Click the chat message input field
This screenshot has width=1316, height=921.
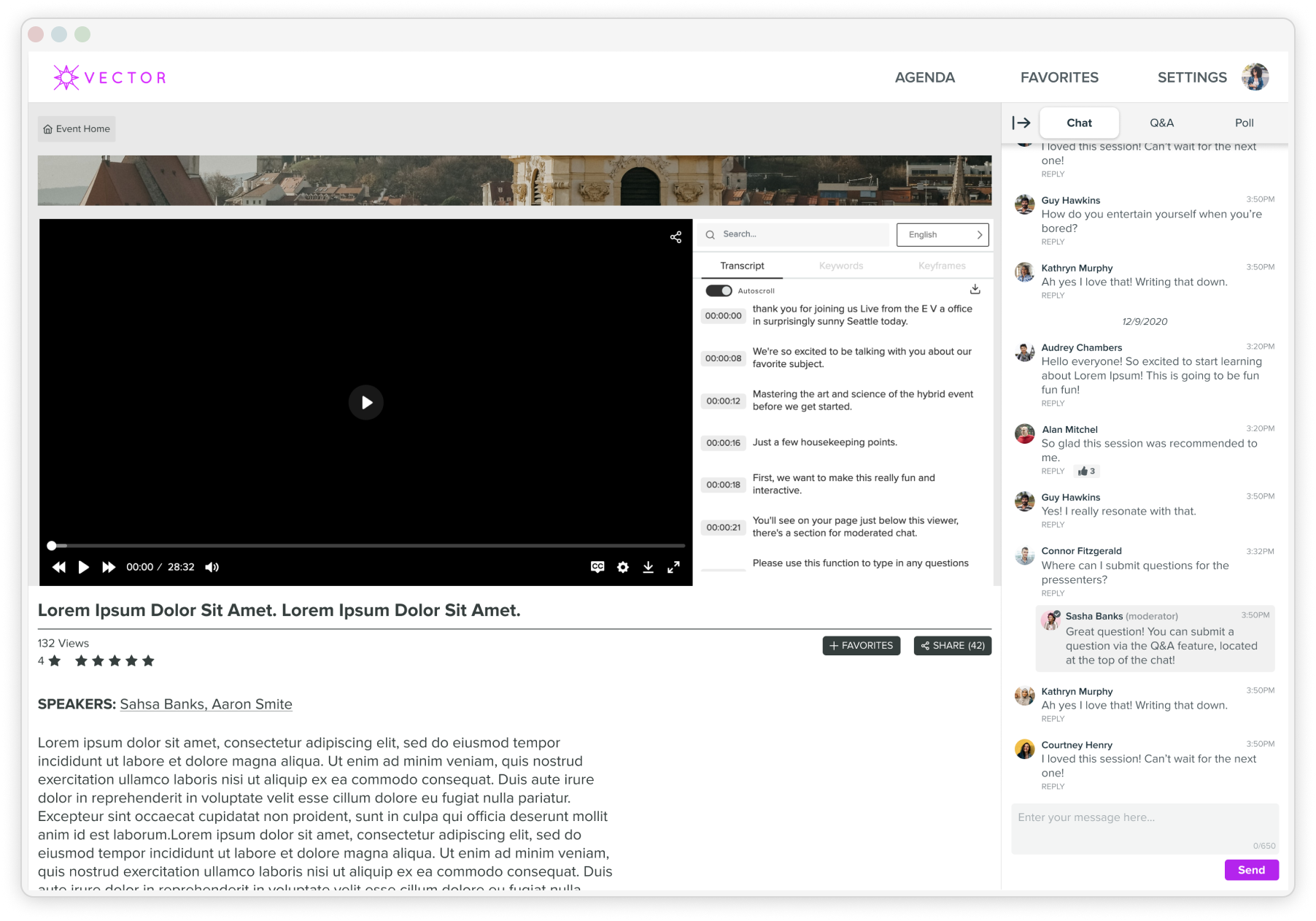pos(1144,828)
